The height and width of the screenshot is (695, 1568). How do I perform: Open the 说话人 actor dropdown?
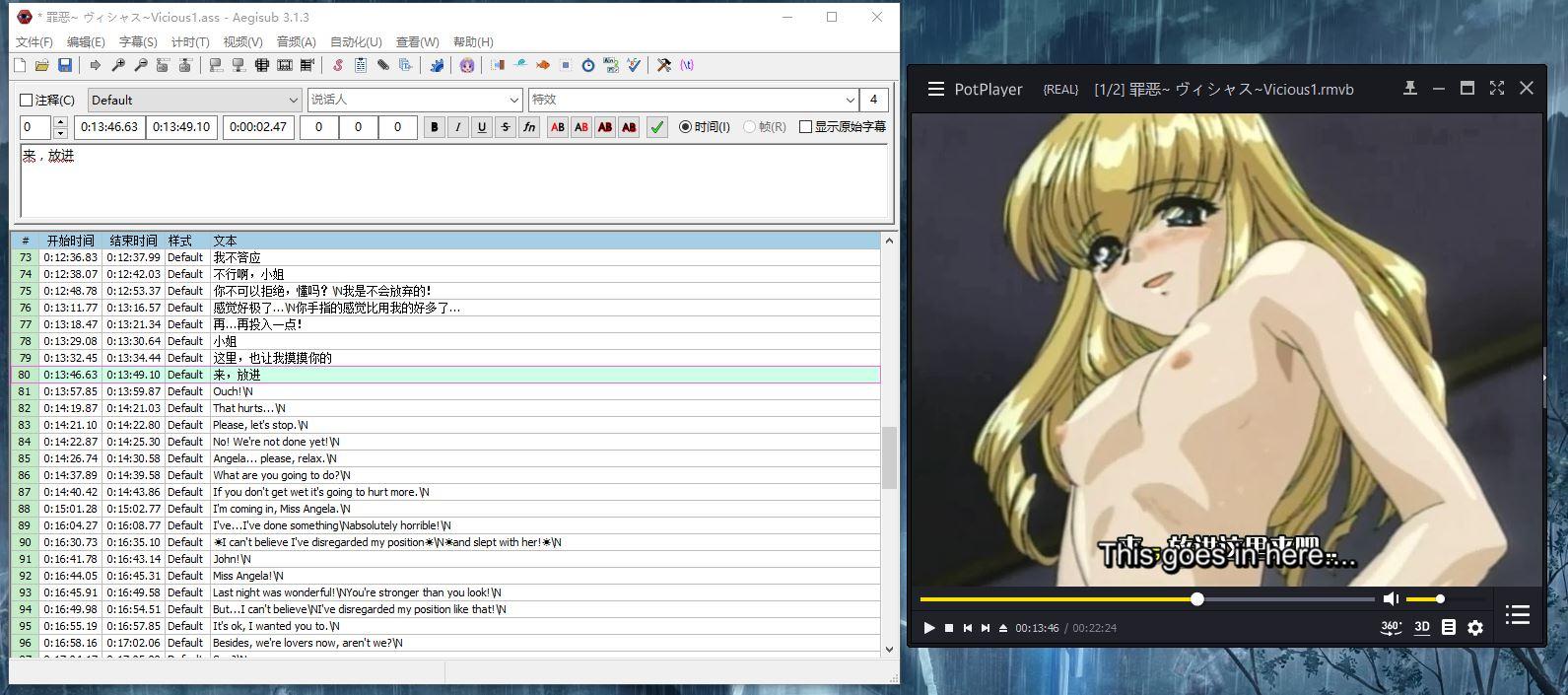point(415,100)
